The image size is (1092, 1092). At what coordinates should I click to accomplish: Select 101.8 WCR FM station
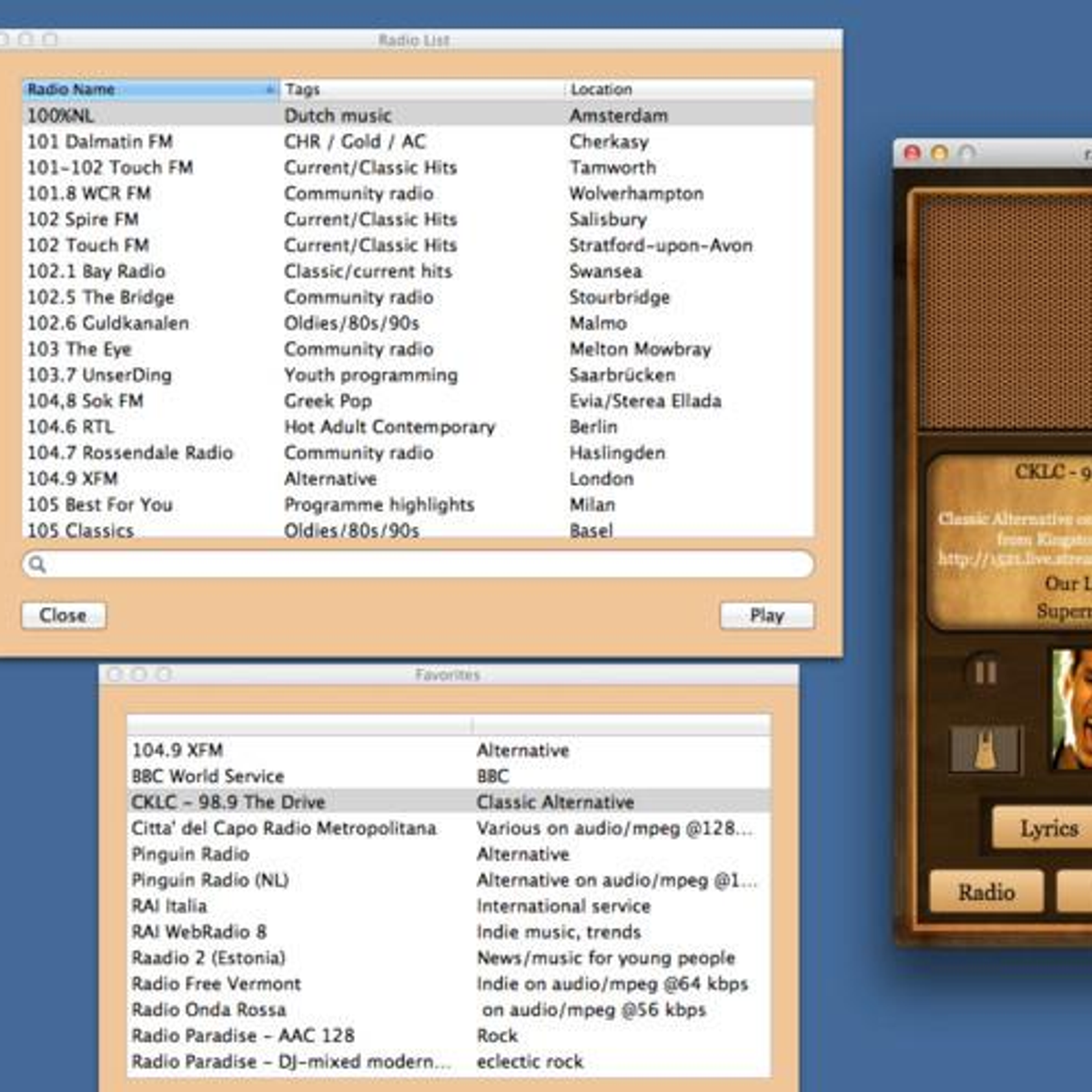418,193
